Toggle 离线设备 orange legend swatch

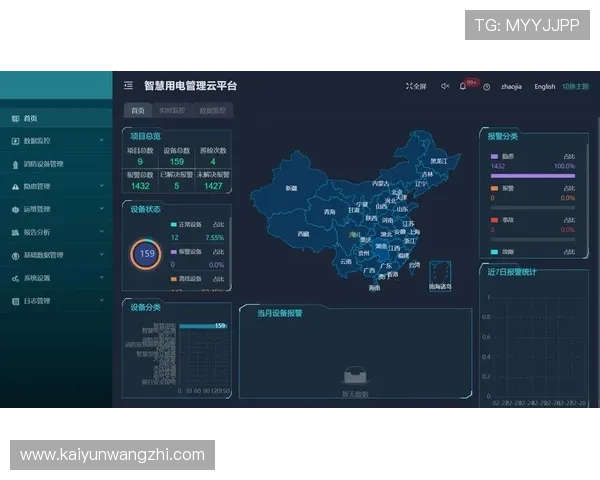tap(174, 279)
